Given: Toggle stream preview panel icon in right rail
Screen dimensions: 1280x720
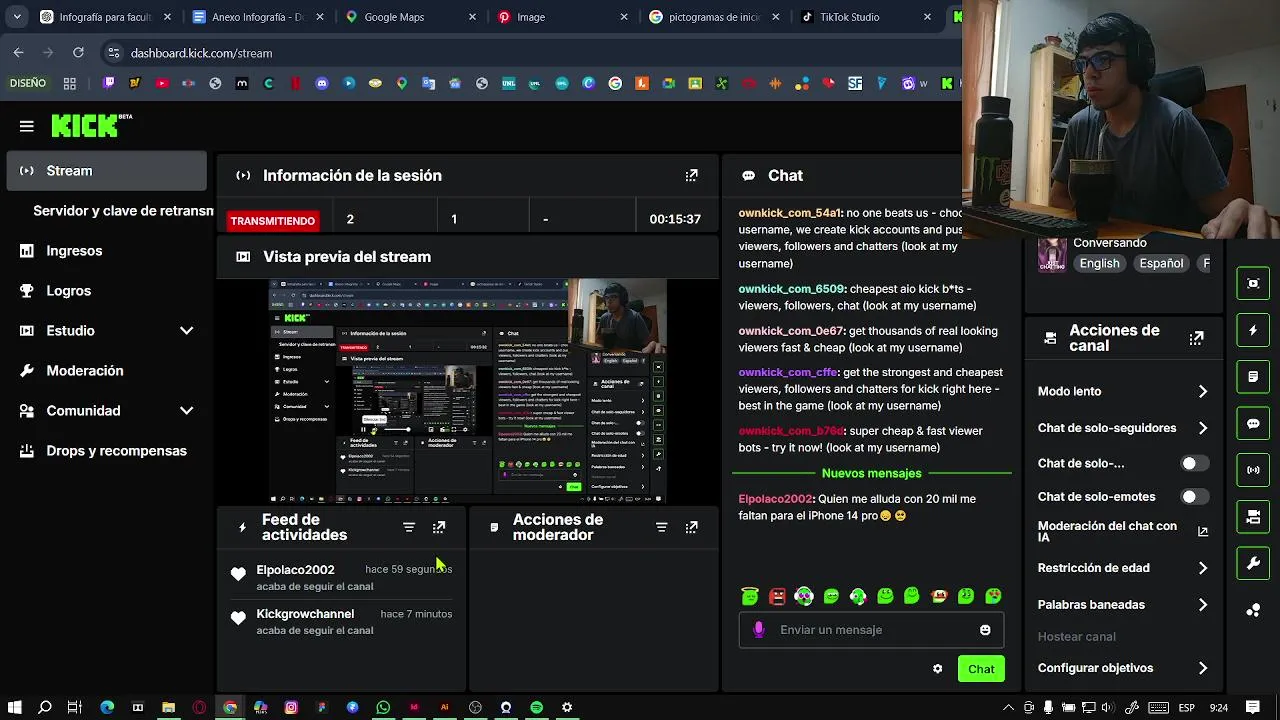Looking at the screenshot, I should coord(1253,283).
